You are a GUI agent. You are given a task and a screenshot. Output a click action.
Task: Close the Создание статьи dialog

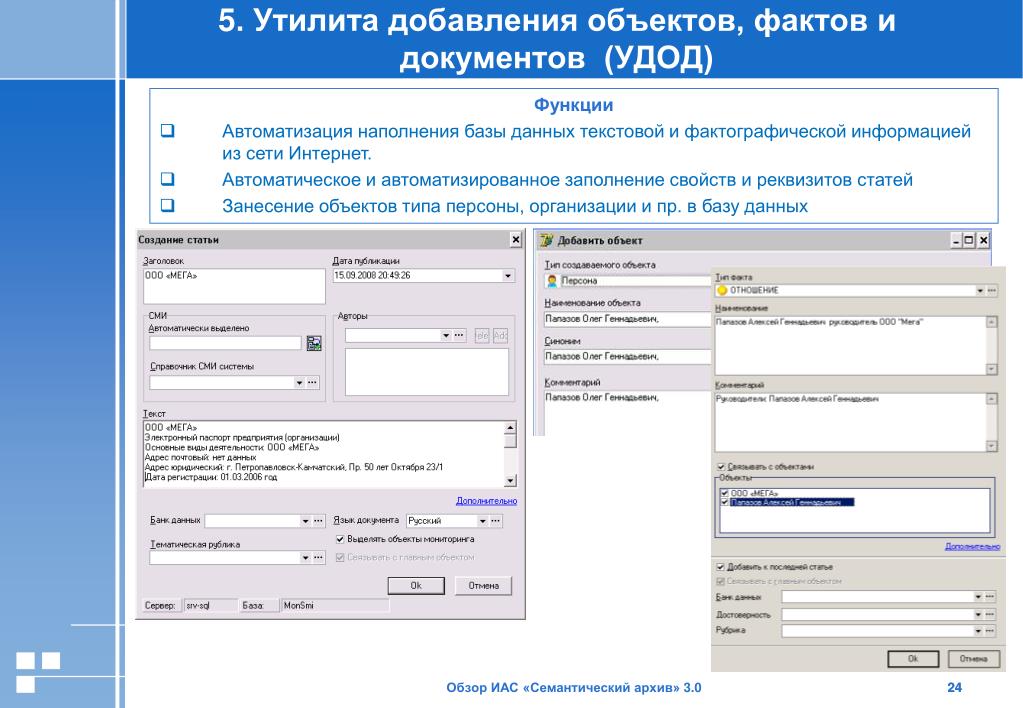coord(515,240)
